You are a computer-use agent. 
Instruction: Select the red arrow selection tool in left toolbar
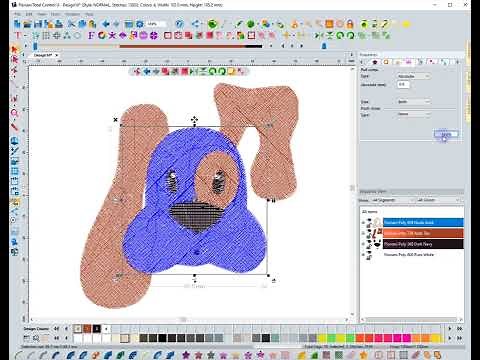14,49
